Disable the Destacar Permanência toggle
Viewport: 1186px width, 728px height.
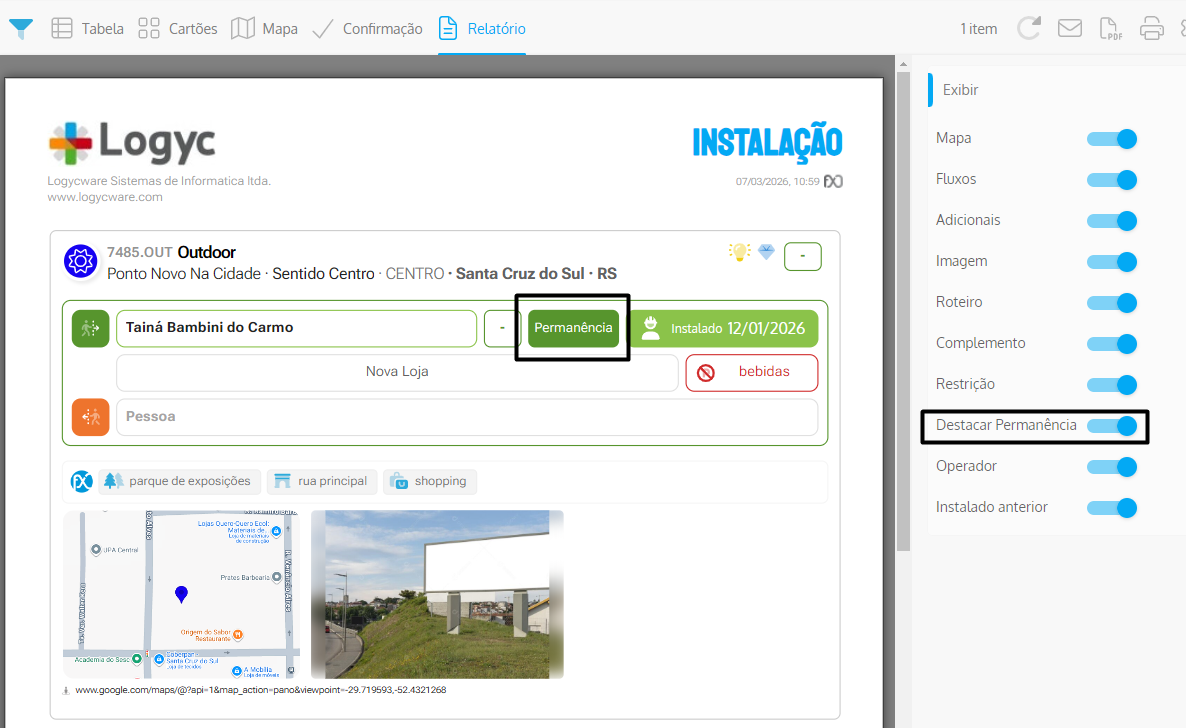pyautogui.click(x=1113, y=425)
